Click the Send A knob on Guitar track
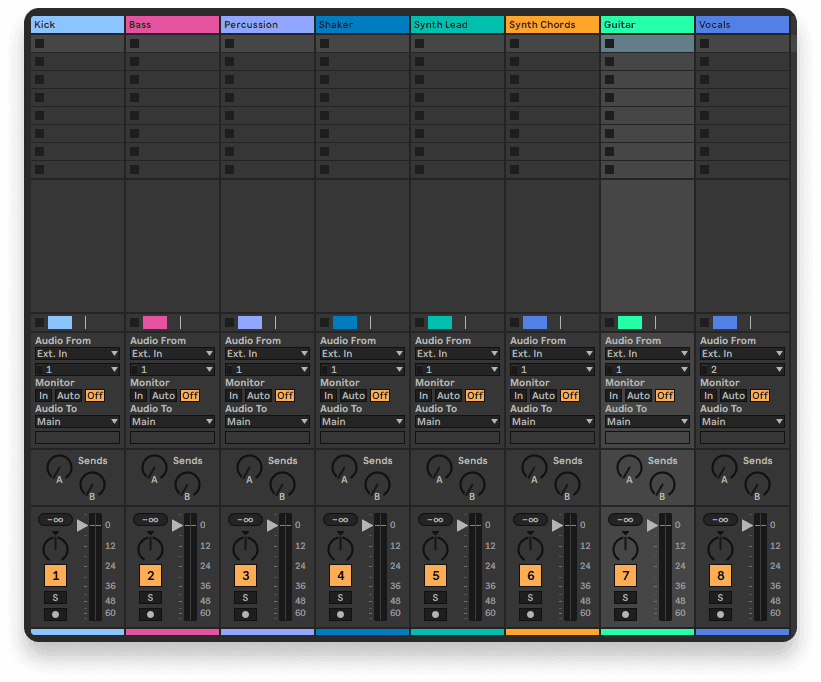 point(629,468)
